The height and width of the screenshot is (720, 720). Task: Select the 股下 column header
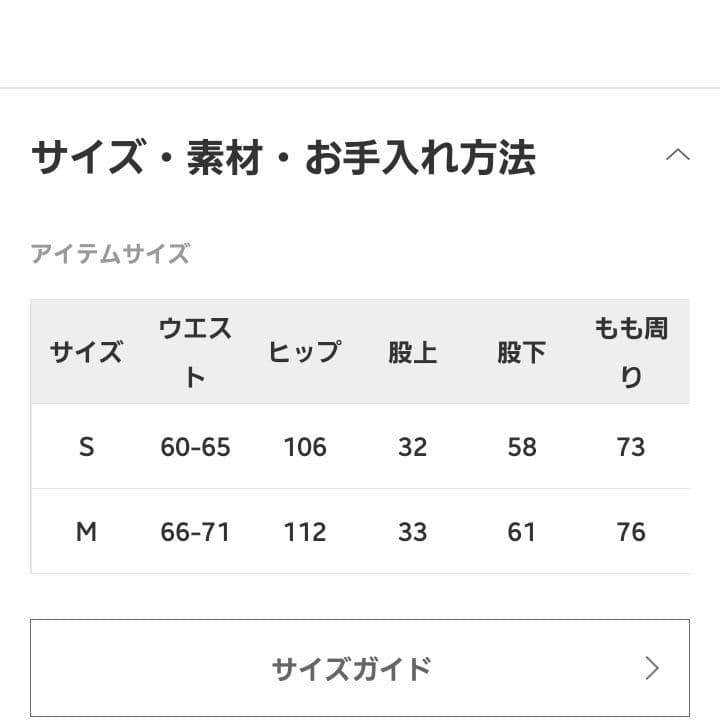tap(522, 352)
